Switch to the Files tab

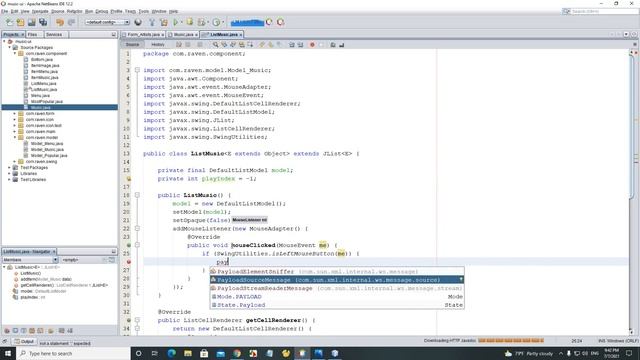(33, 35)
